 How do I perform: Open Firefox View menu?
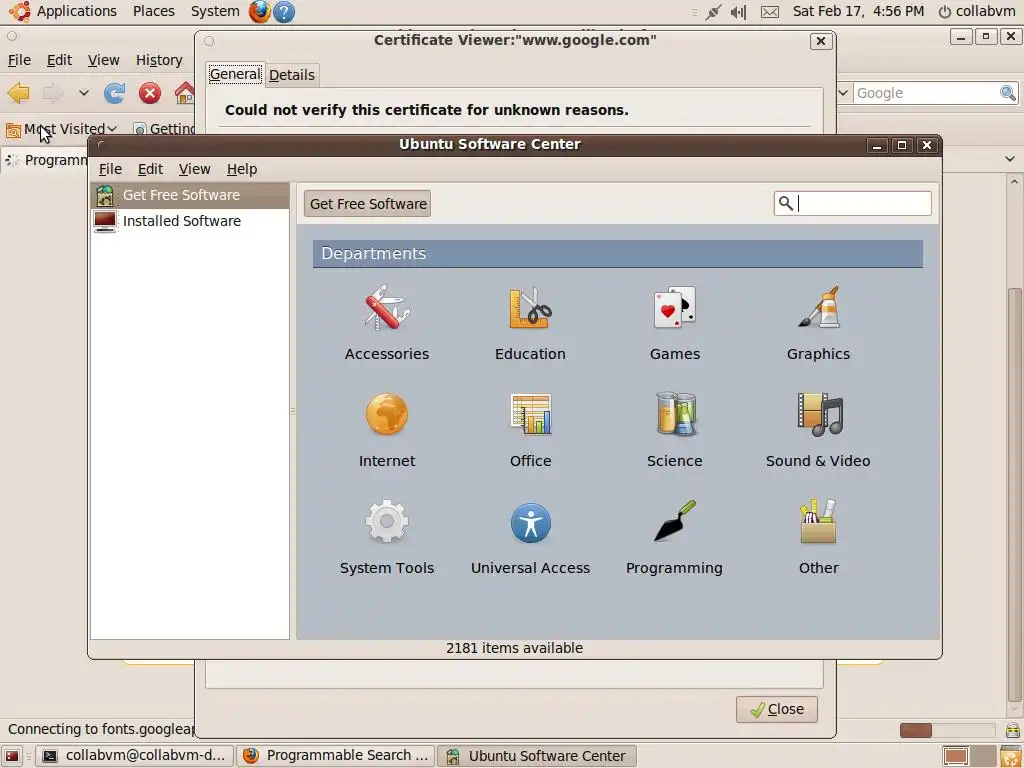tap(103, 60)
